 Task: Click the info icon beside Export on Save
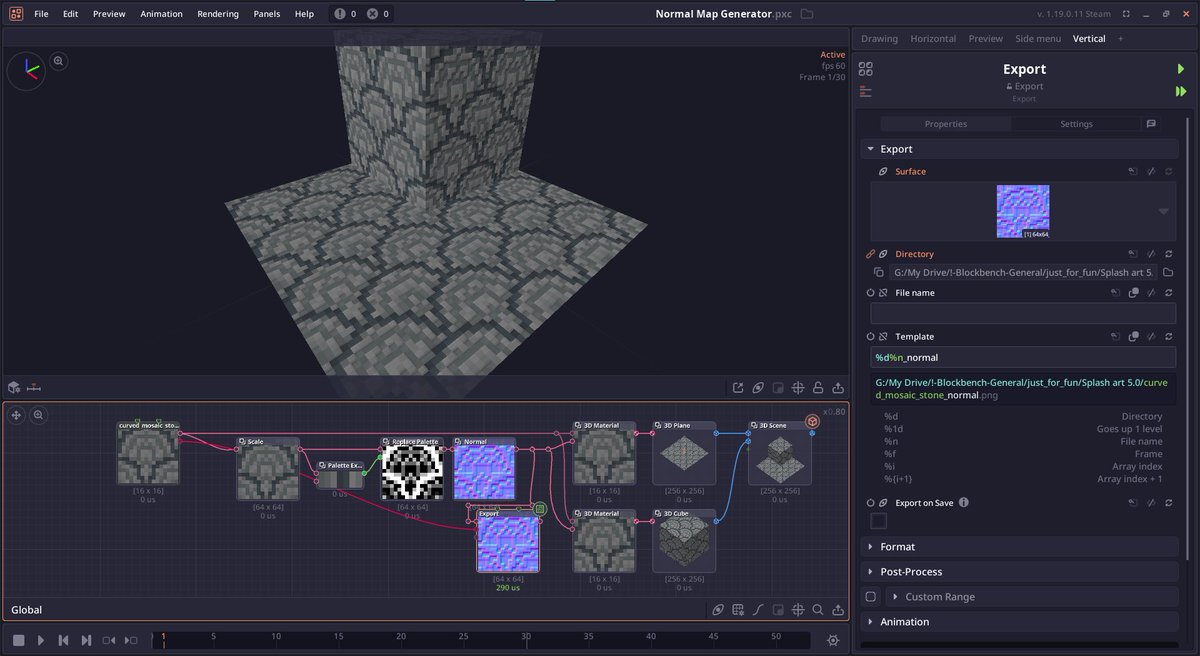coord(963,503)
